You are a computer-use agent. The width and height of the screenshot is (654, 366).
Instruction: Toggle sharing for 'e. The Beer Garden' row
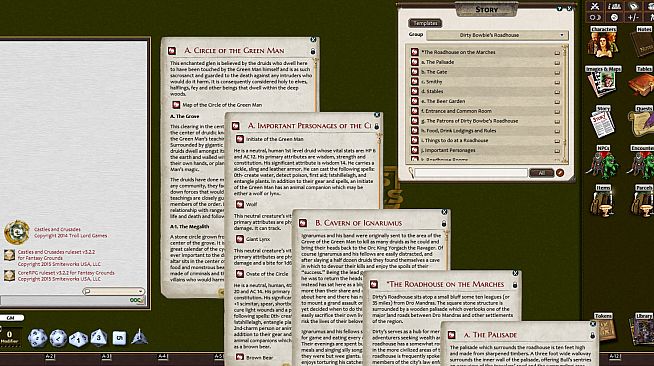[x=557, y=102]
